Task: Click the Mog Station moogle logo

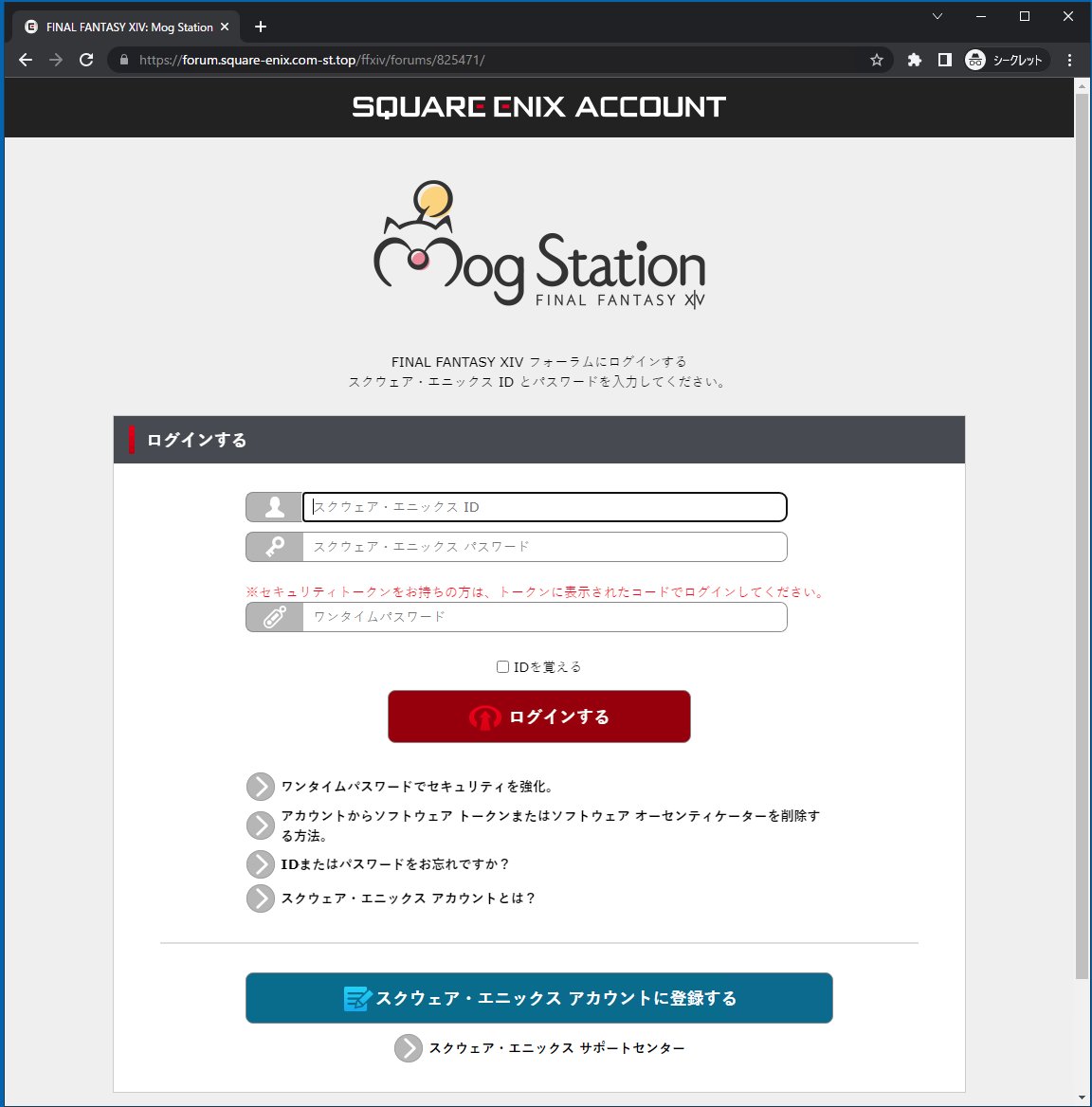Action: point(538,245)
